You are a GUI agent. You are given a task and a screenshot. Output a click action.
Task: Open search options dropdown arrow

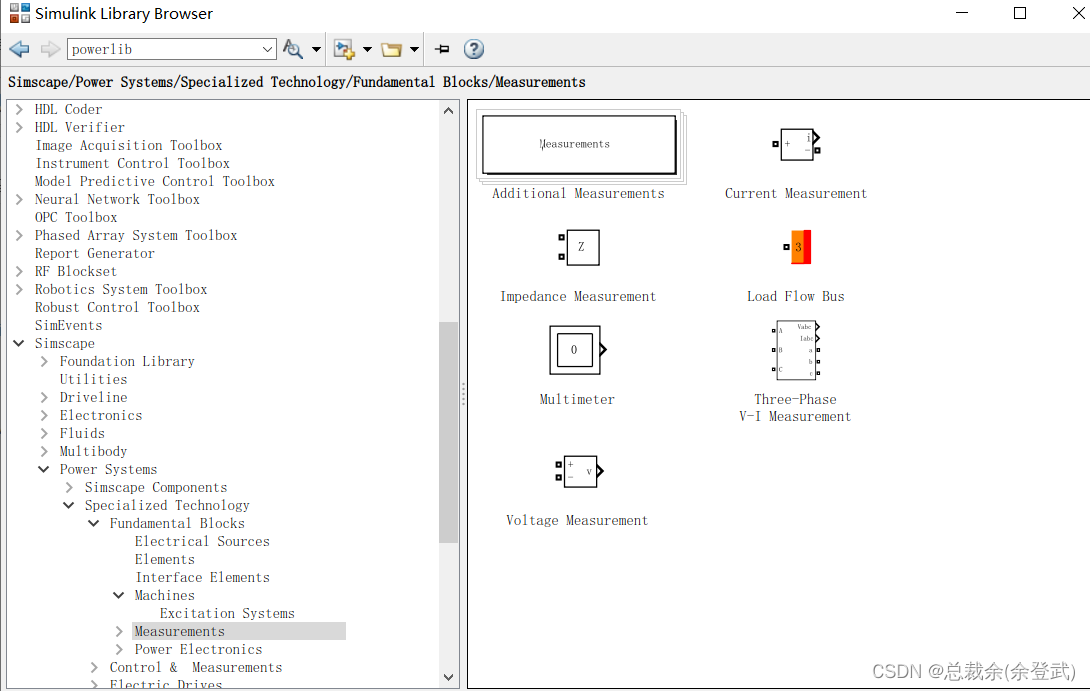tap(316, 49)
